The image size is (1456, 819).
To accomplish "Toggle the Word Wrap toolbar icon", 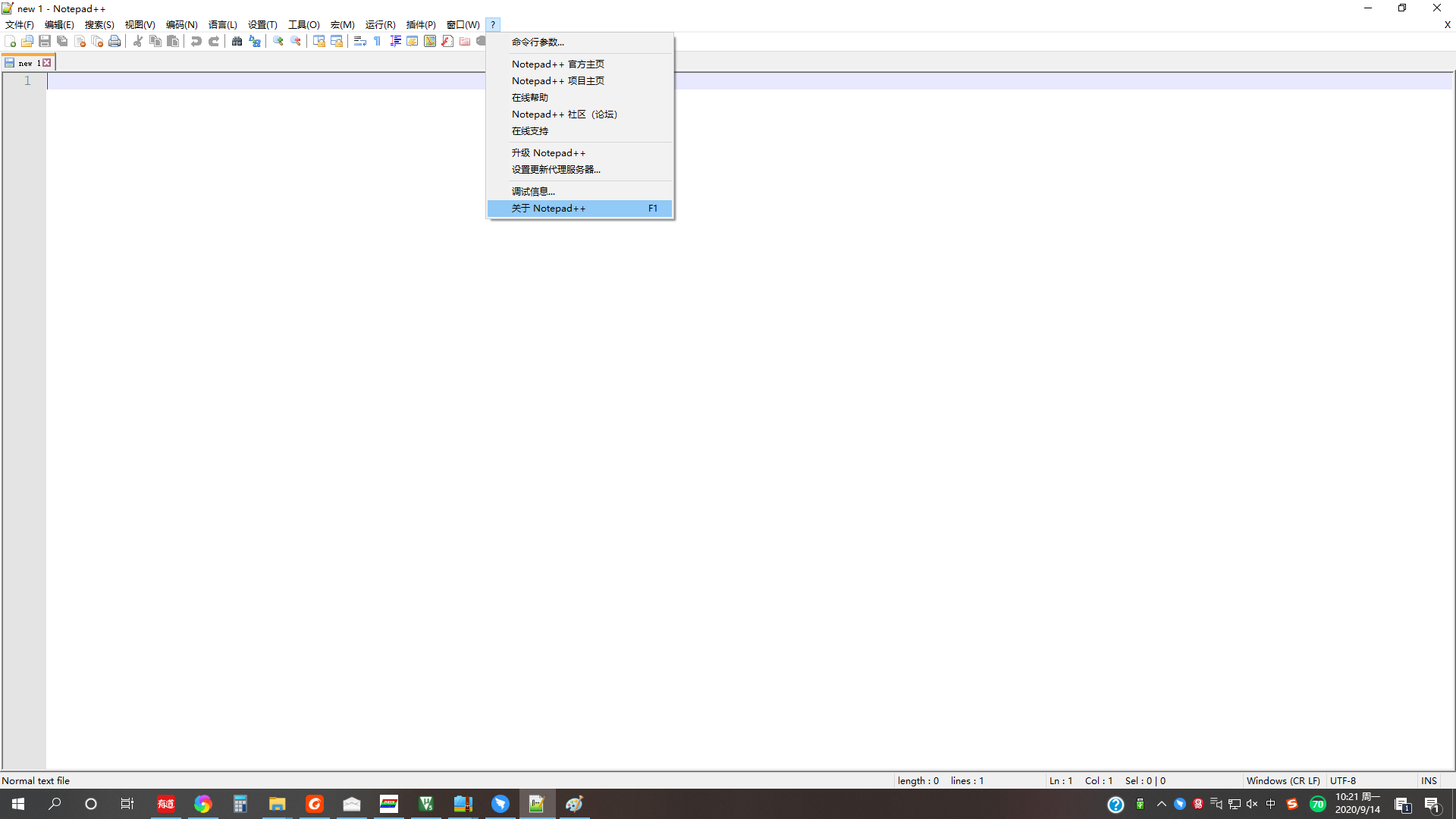I will coord(360,42).
